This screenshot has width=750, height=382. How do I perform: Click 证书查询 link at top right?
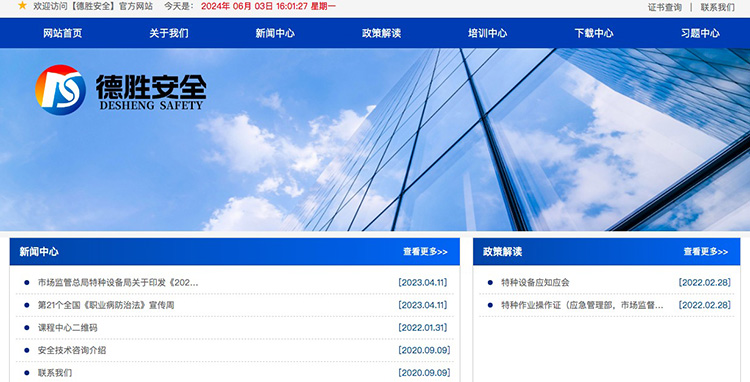[x=664, y=7]
